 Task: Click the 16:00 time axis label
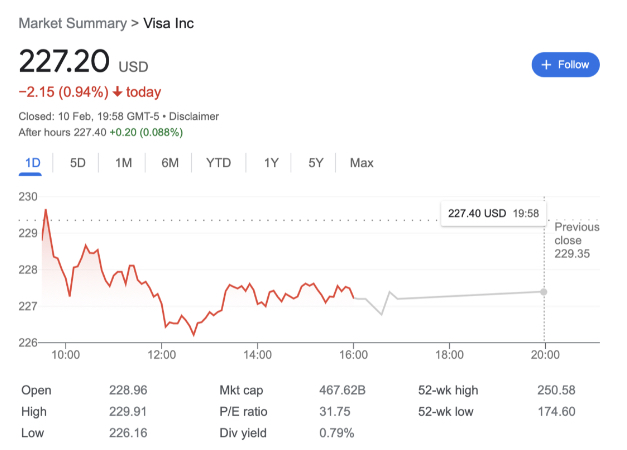pyautogui.click(x=353, y=355)
